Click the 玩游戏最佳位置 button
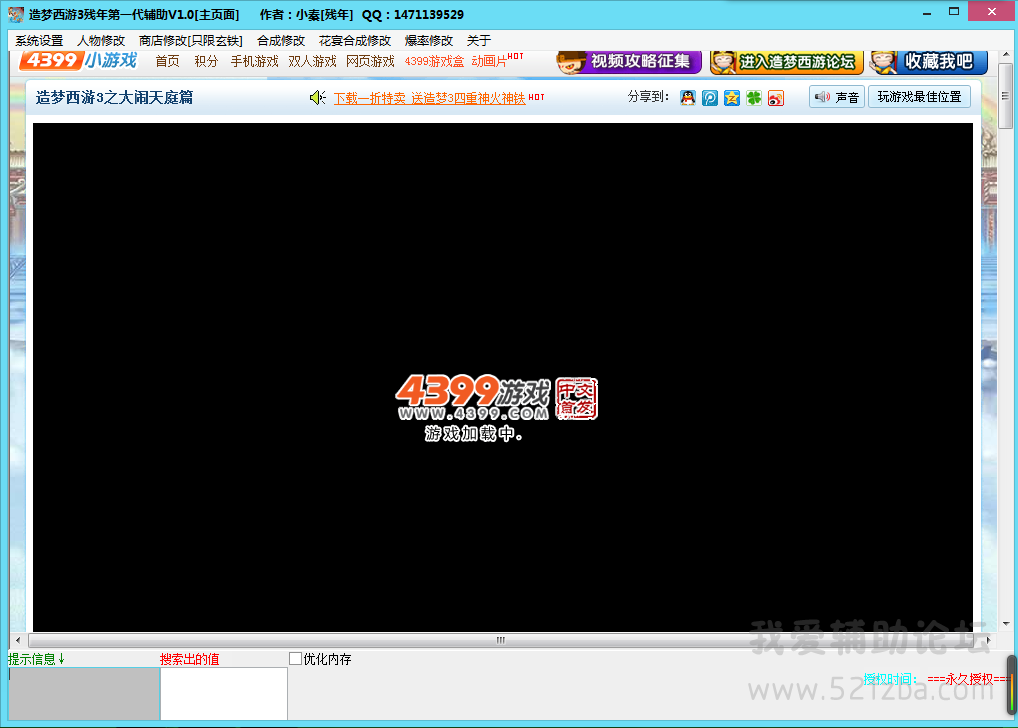 919,97
